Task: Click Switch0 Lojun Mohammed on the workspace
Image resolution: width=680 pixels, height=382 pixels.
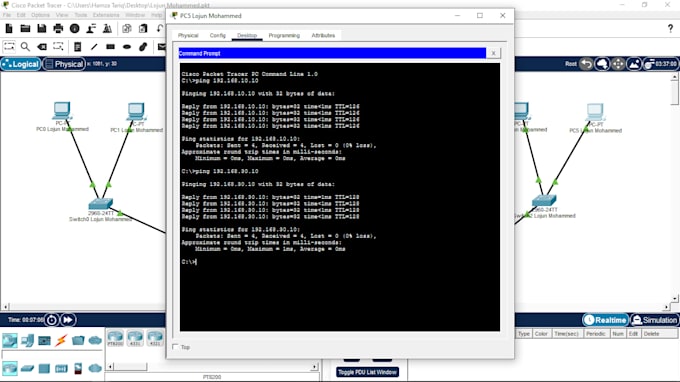Action: click(x=100, y=204)
